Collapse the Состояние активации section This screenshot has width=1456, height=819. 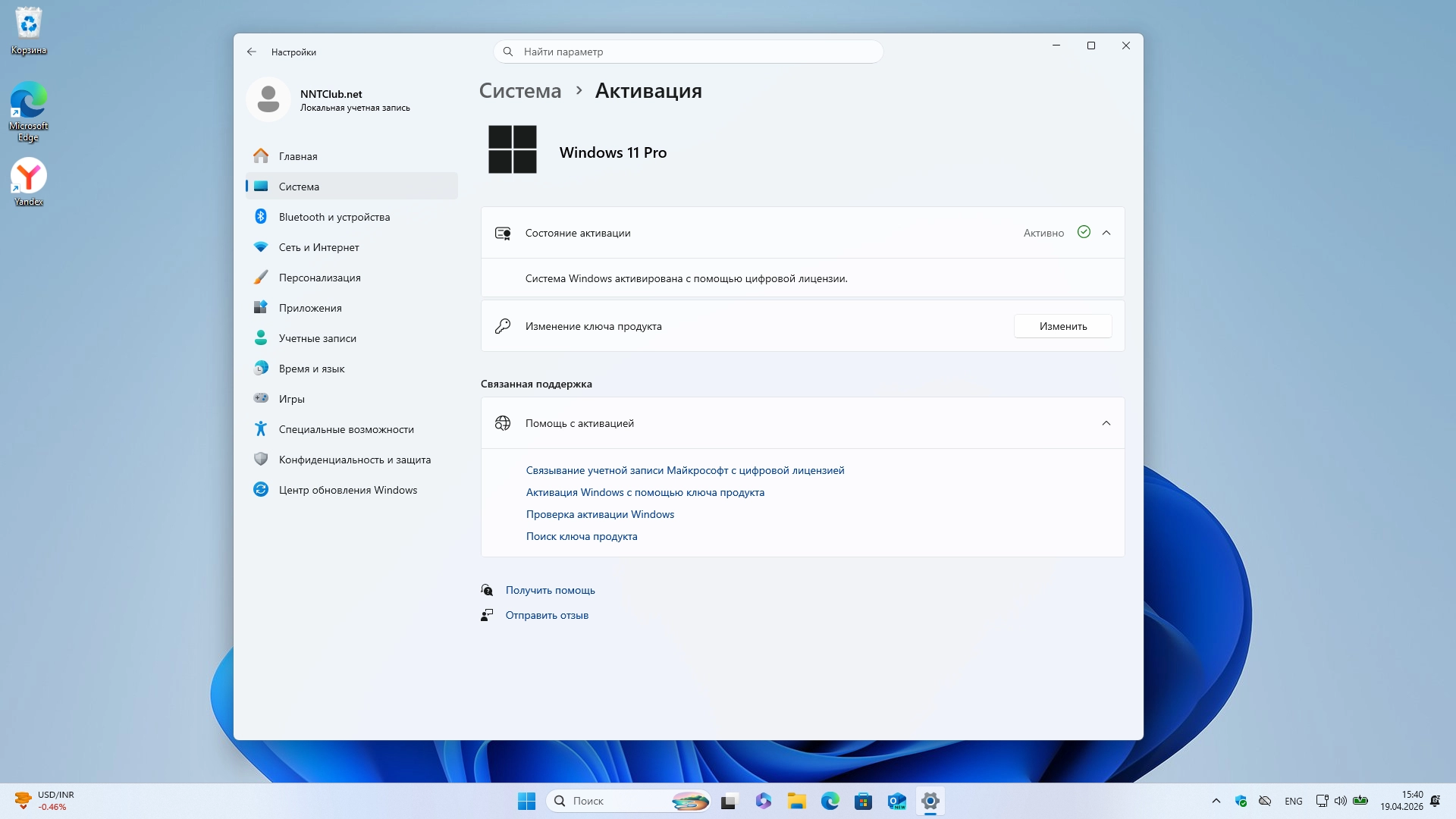(x=1106, y=233)
